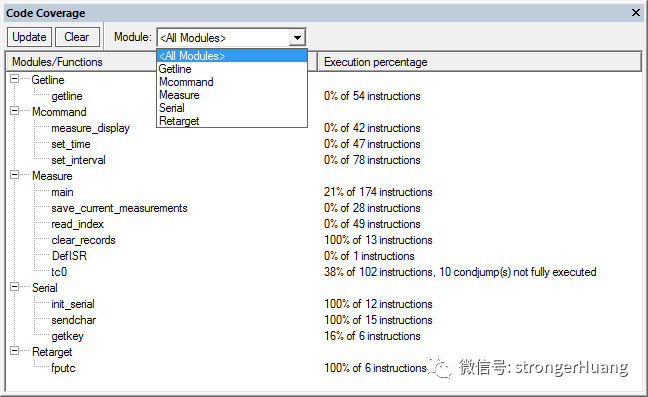Collapse the Retarget module node
This screenshot has height=397, width=648.
14,351
